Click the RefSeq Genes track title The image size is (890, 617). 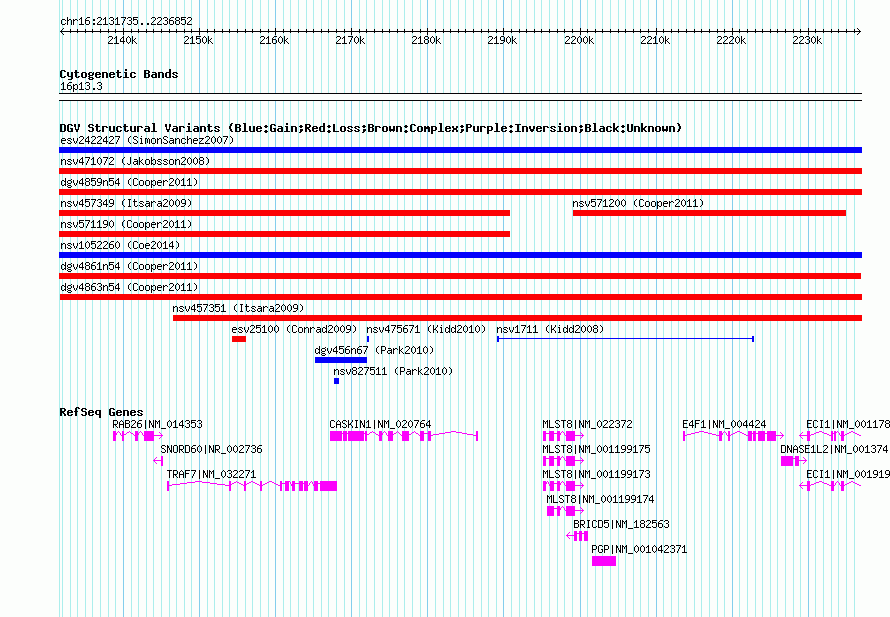[101, 412]
